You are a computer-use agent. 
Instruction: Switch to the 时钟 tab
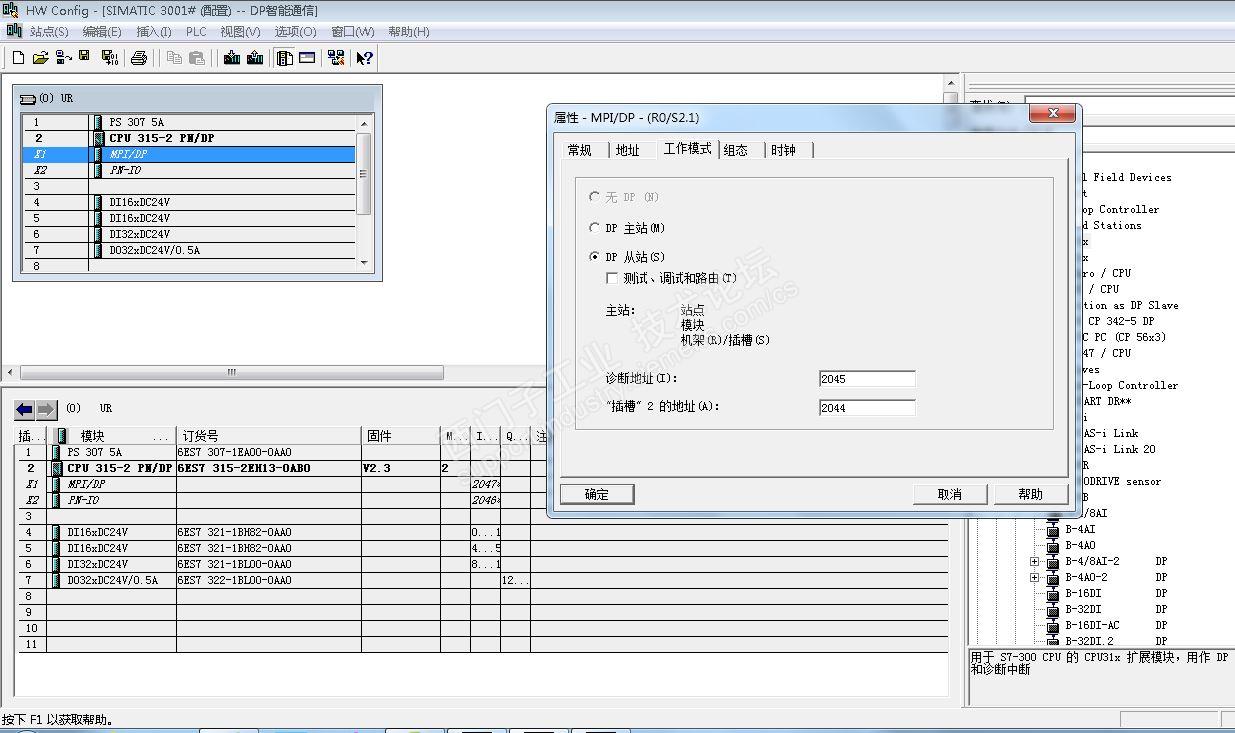pyautogui.click(x=784, y=150)
